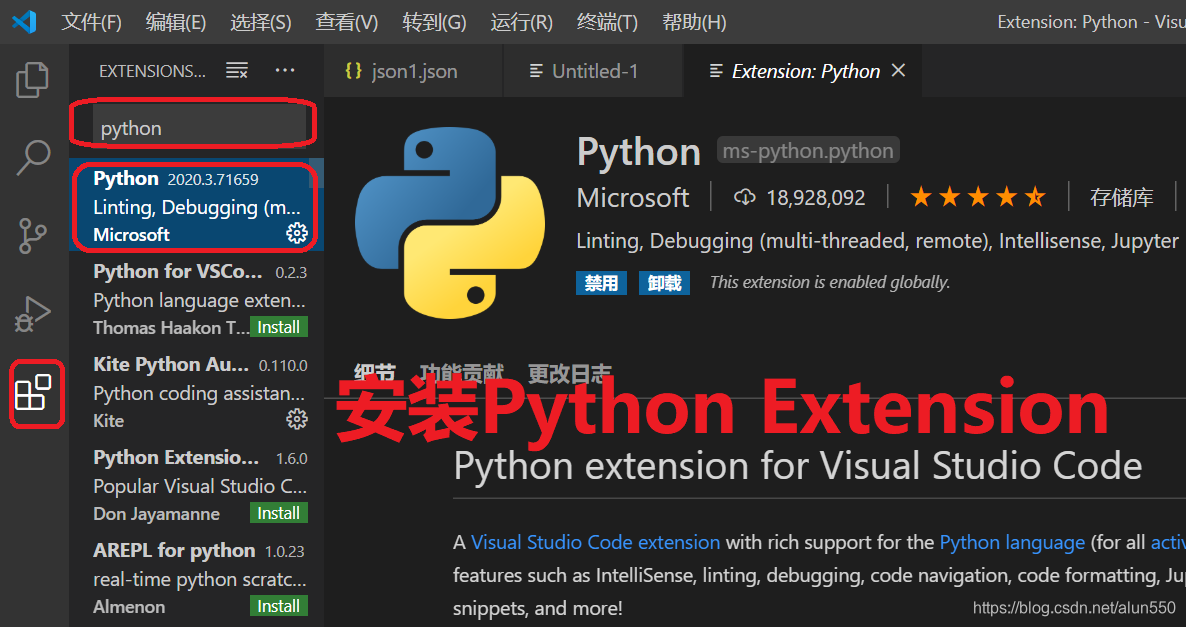Install Python for VSCode by Thomas Haakon
Image resolution: width=1186 pixels, height=627 pixels.
click(279, 327)
